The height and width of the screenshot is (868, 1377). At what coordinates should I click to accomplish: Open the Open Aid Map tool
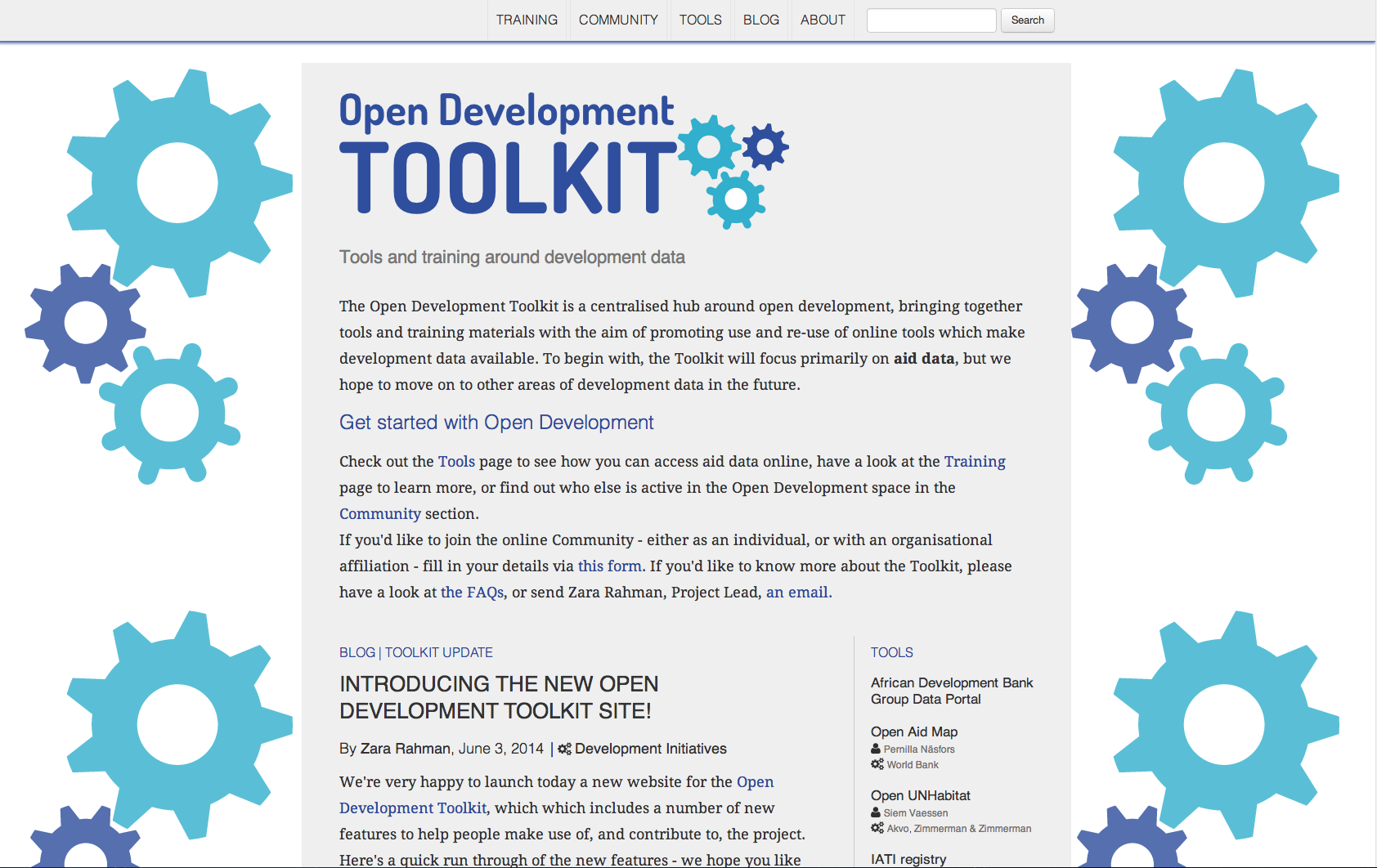[914, 732]
